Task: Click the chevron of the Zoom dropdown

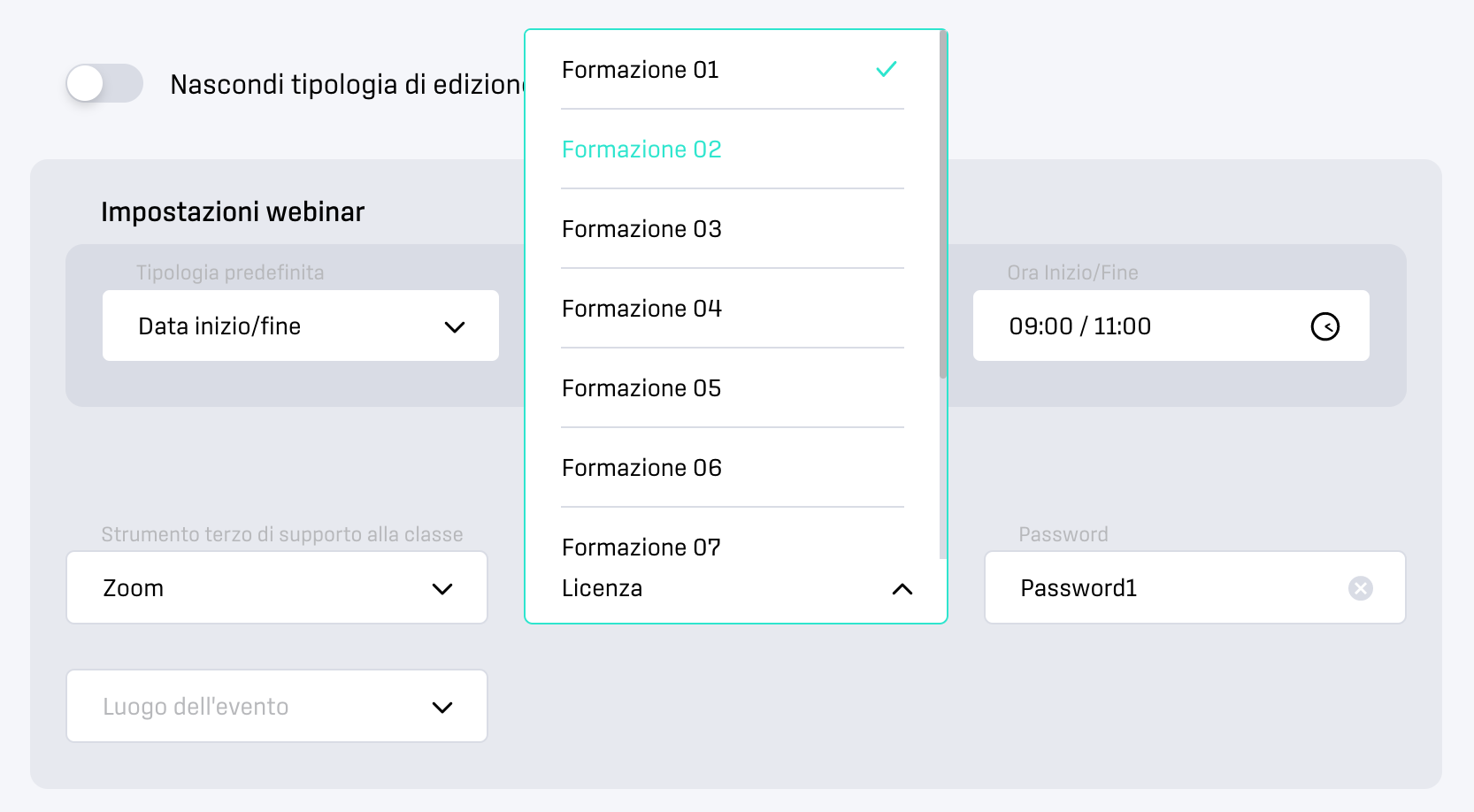Action: pyautogui.click(x=441, y=589)
